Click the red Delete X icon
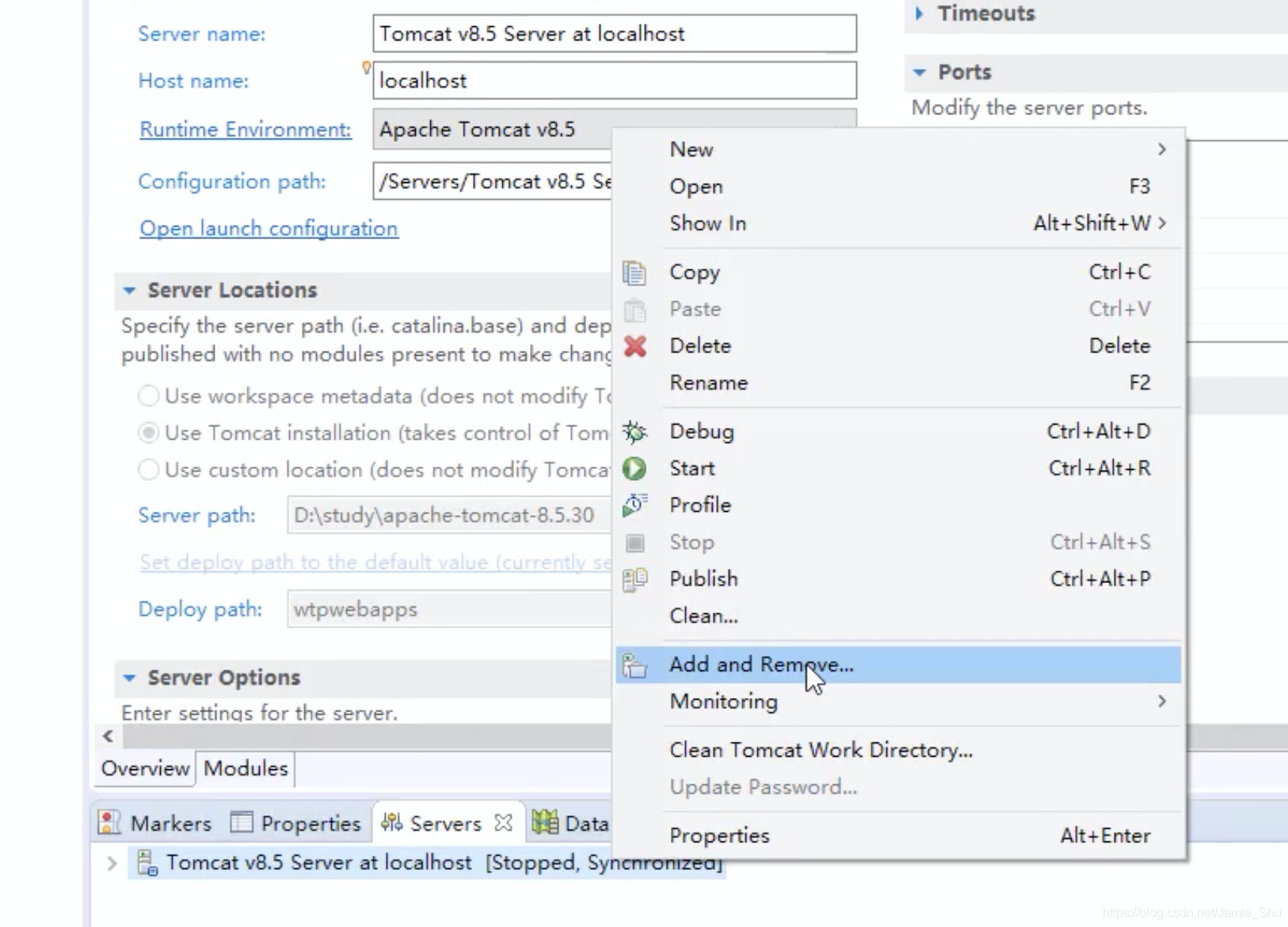Image resolution: width=1288 pixels, height=927 pixels. pyautogui.click(x=634, y=346)
